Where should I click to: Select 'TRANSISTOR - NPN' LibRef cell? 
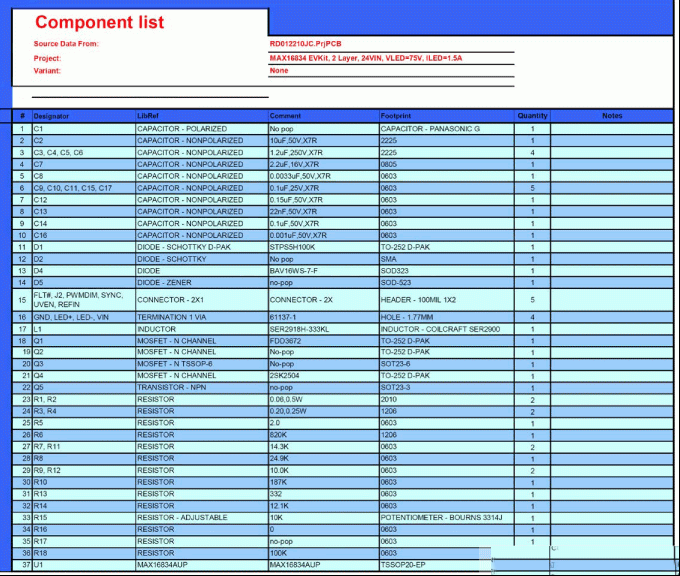tap(202, 387)
